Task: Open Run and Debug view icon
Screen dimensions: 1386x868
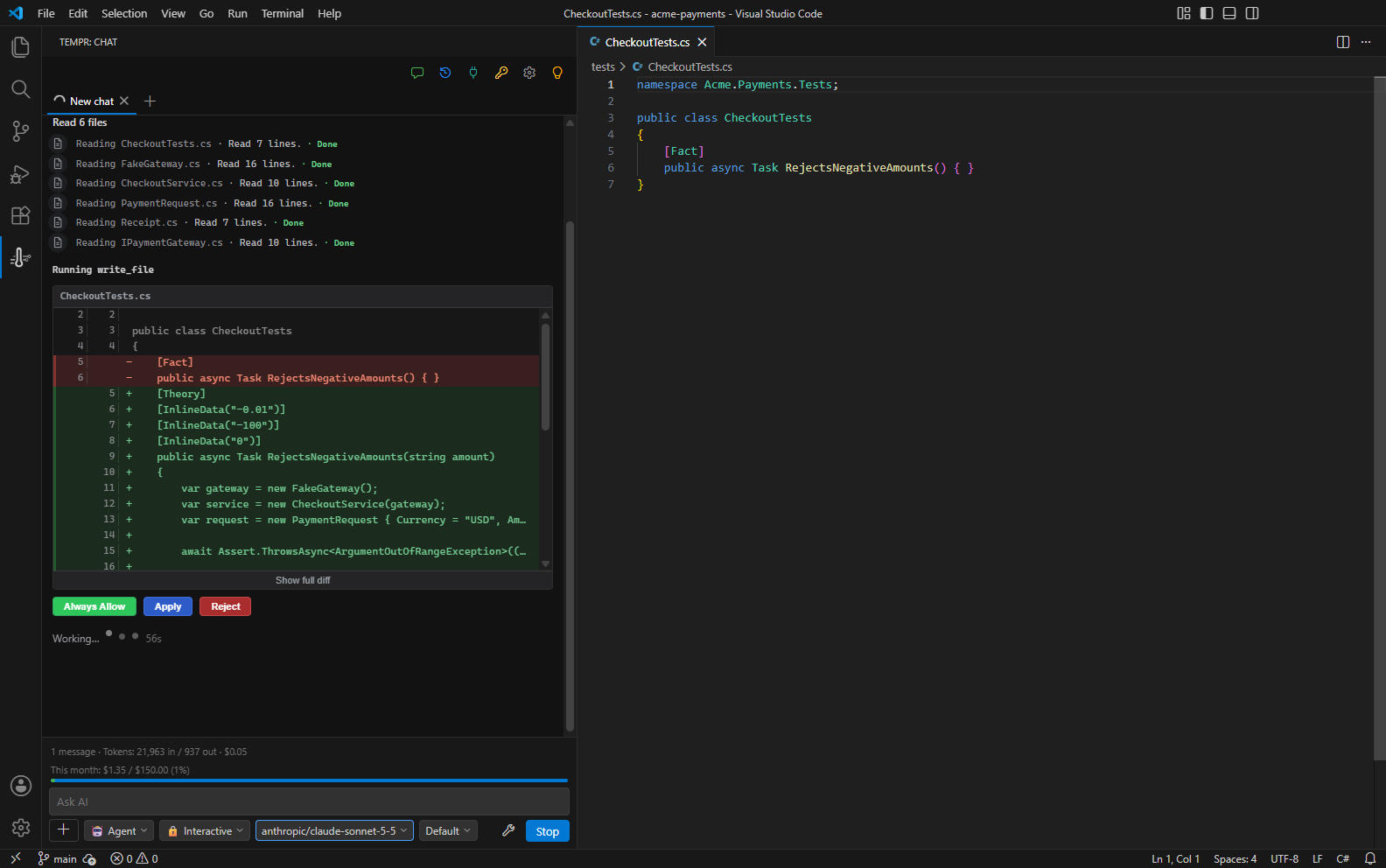Action: (x=20, y=173)
